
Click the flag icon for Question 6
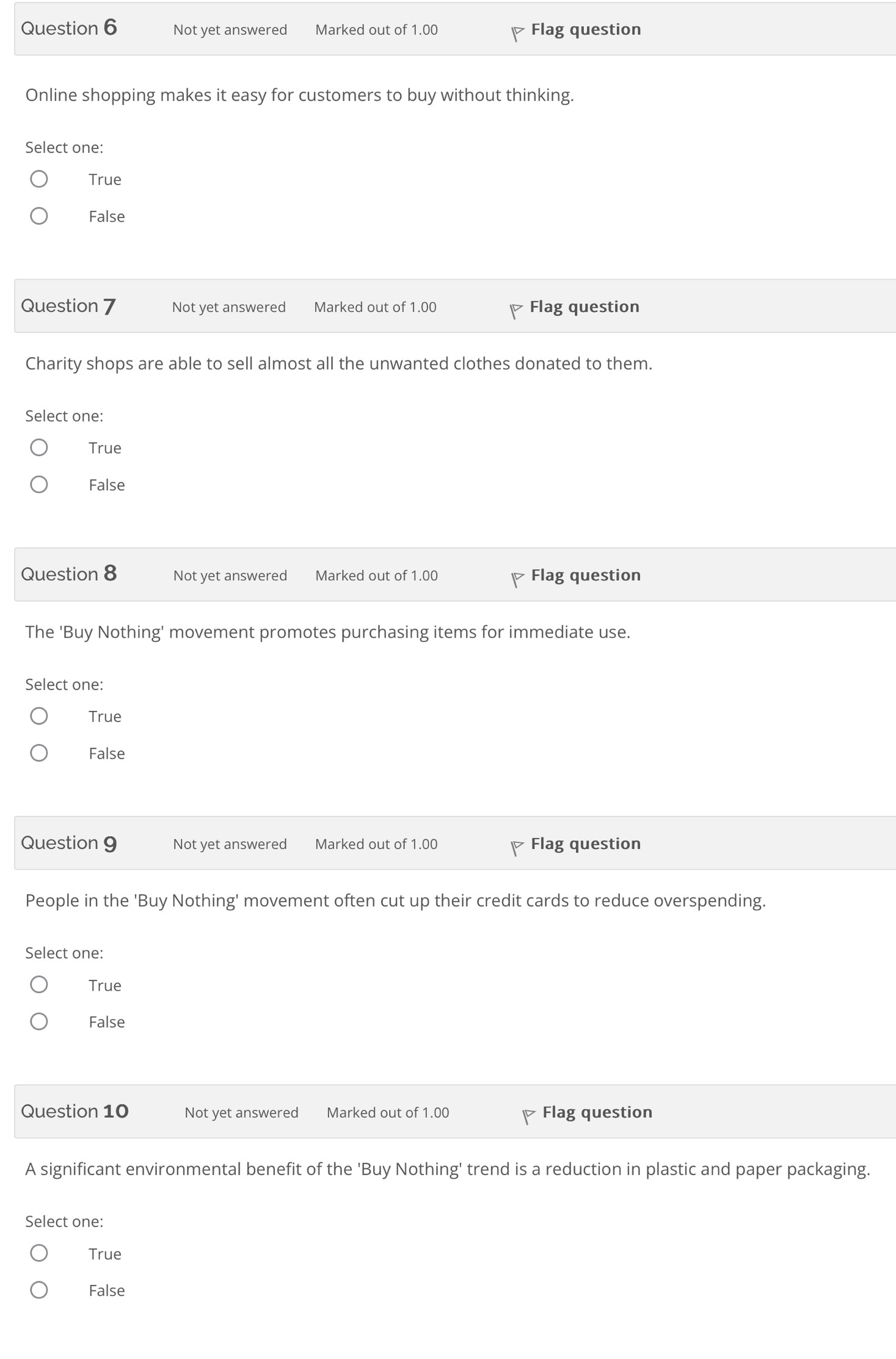pyautogui.click(x=517, y=32)
